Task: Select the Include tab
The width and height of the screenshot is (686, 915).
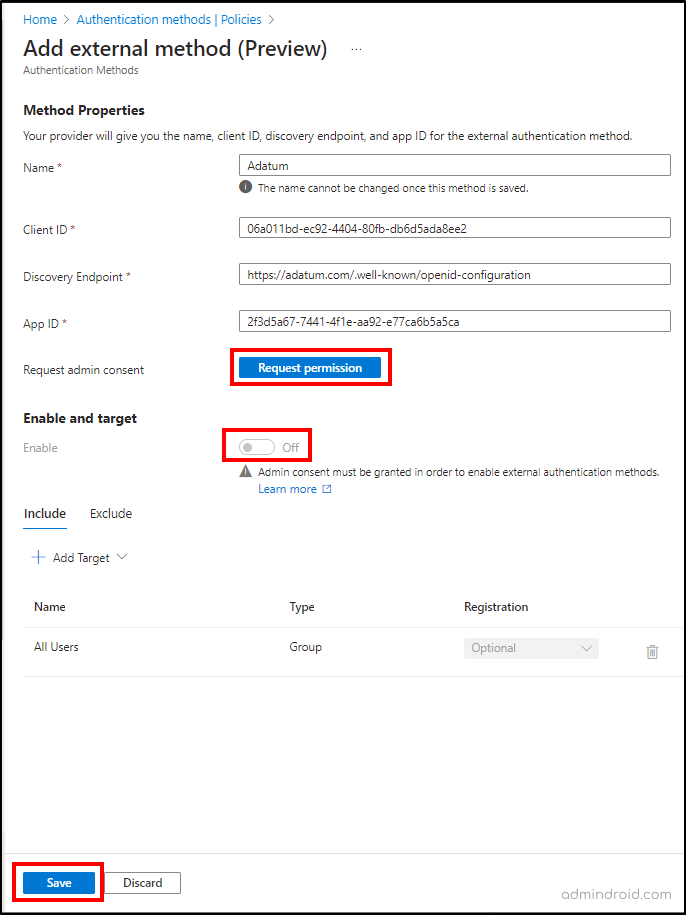Action: click(x=44, y=513)
